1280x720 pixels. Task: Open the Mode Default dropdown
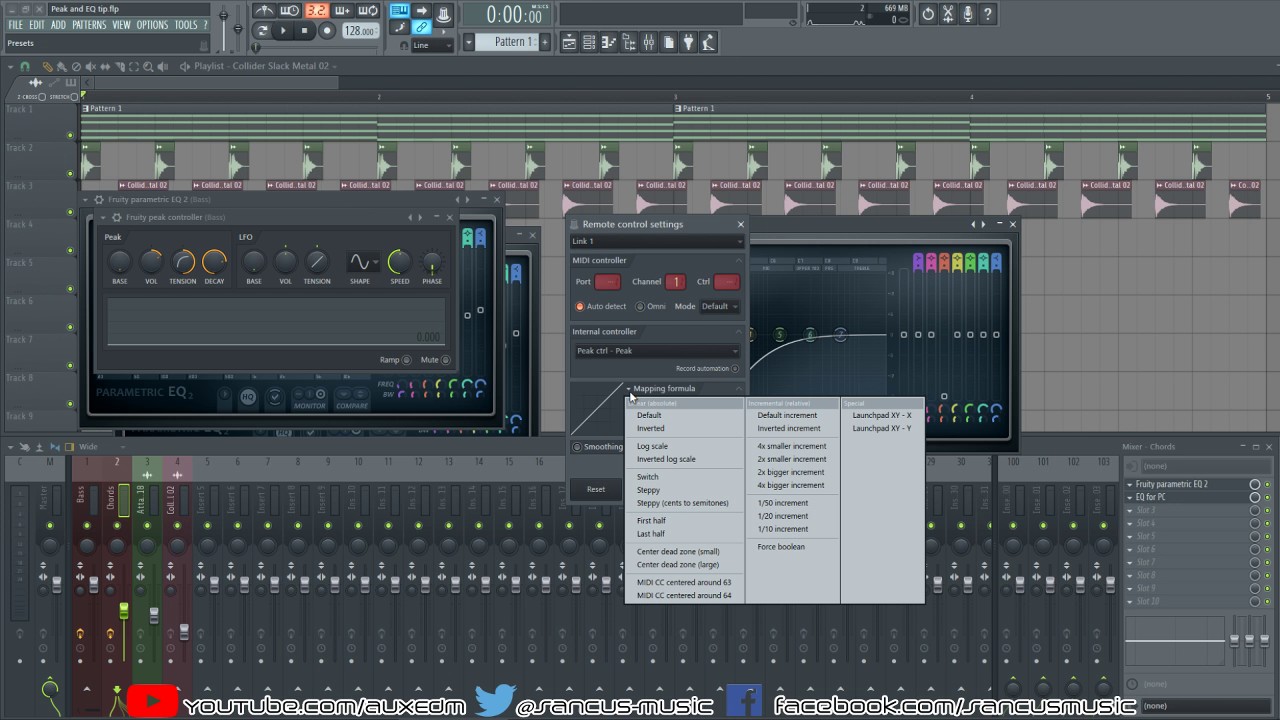[x=719, y=306]
